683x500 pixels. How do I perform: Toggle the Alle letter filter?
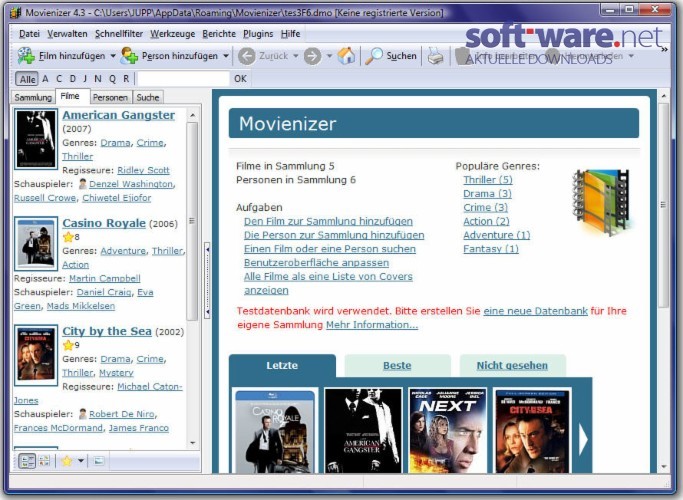pos(27,79)
